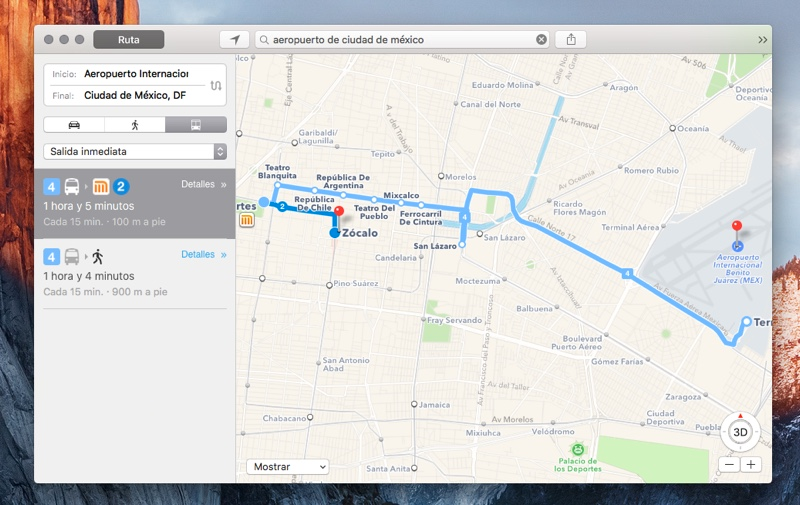Select the walking mode
800x505 pixels.
coord(135,125)
